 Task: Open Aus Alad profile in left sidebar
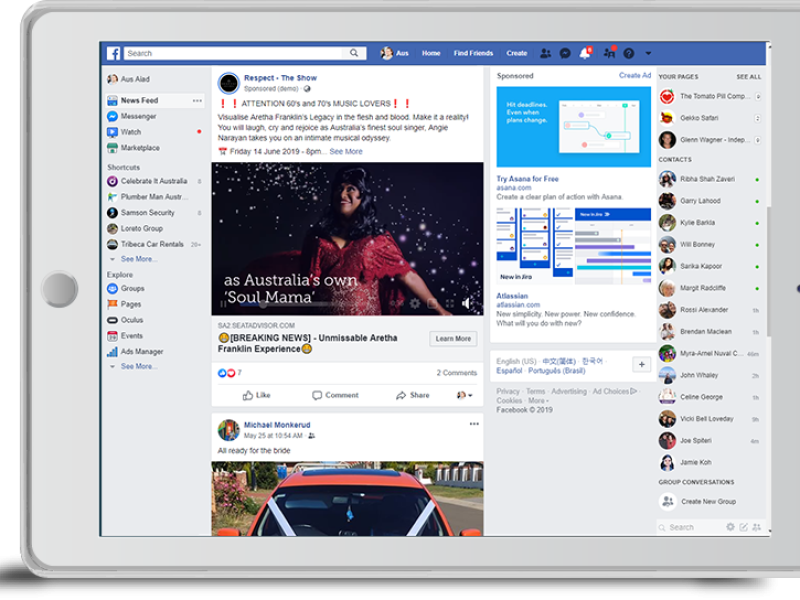coord(129,79)
